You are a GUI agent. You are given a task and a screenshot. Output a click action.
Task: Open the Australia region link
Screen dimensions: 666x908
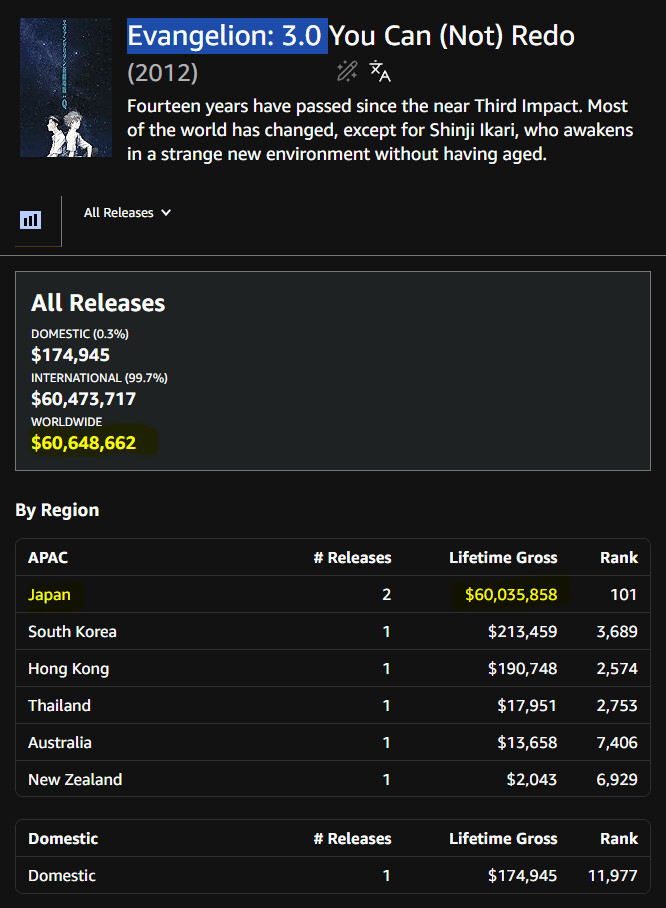click(60, 742)
